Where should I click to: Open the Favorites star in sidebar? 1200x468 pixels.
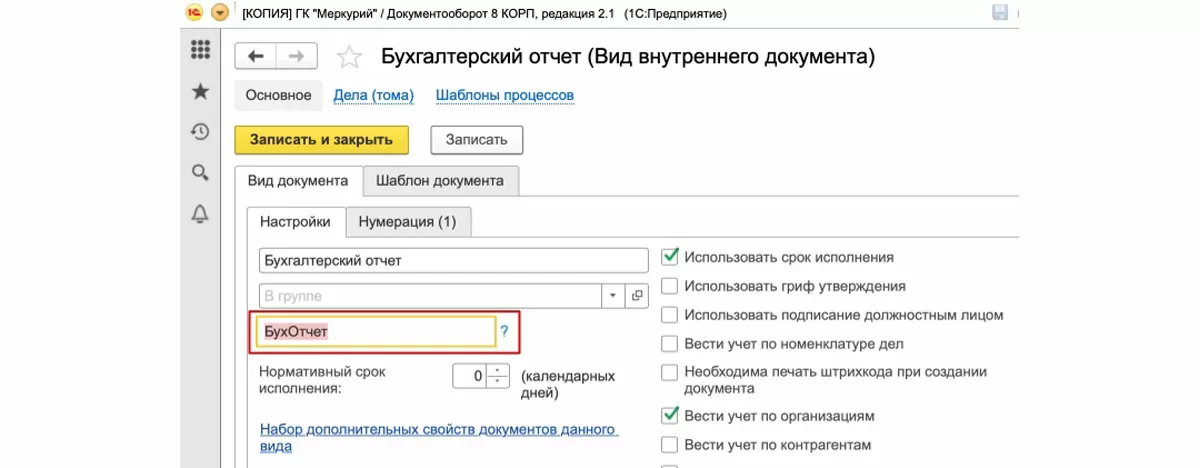coord(200,92)
